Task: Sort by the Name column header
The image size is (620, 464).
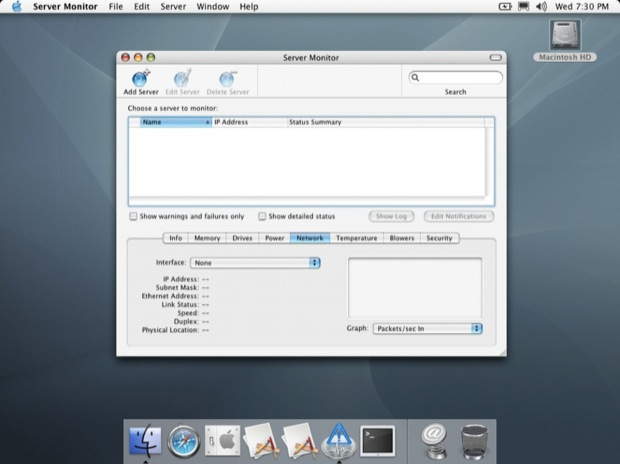Action: coord(176,122)
